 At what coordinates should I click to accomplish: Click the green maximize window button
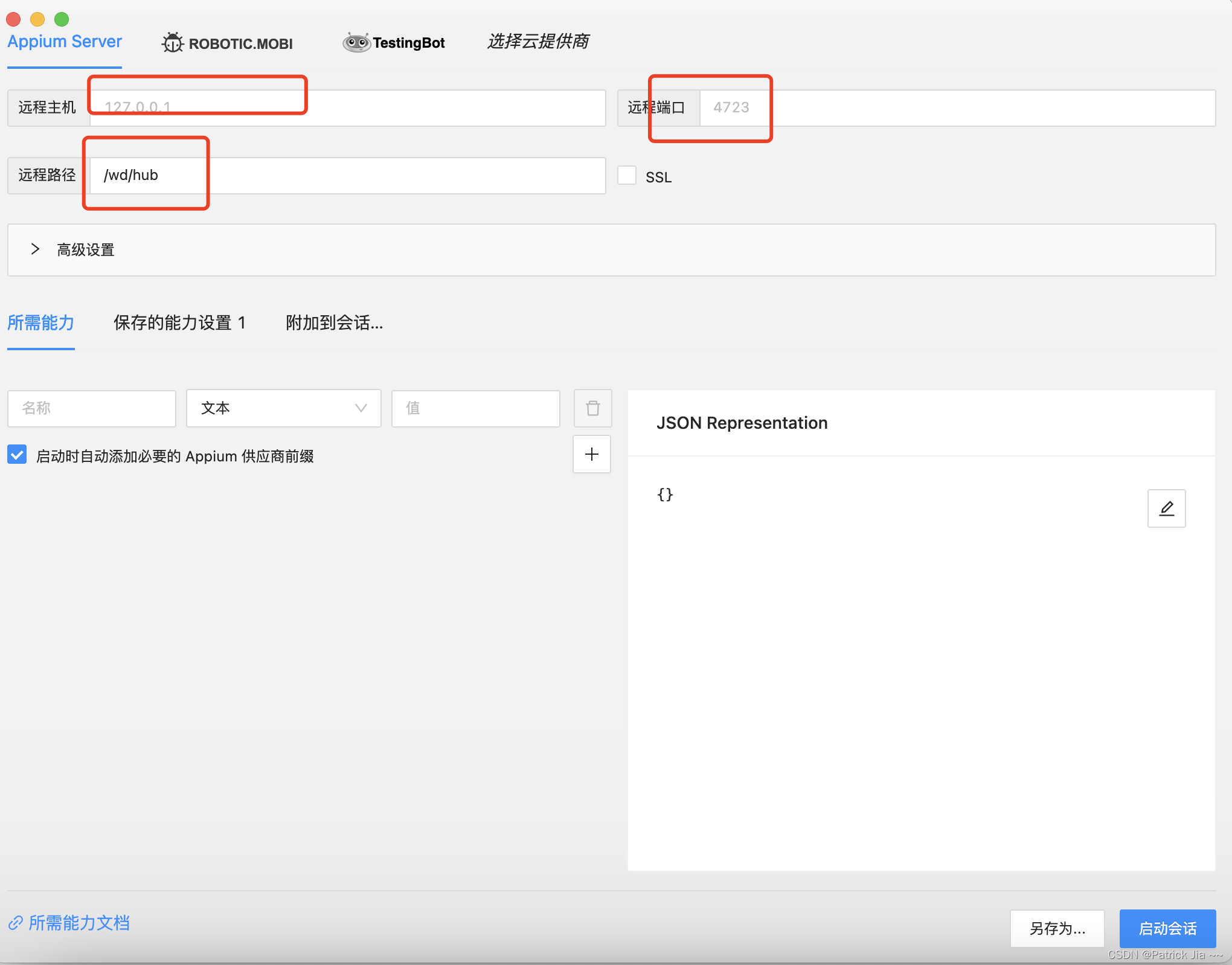pyautogui.click(x=62, y=19)
